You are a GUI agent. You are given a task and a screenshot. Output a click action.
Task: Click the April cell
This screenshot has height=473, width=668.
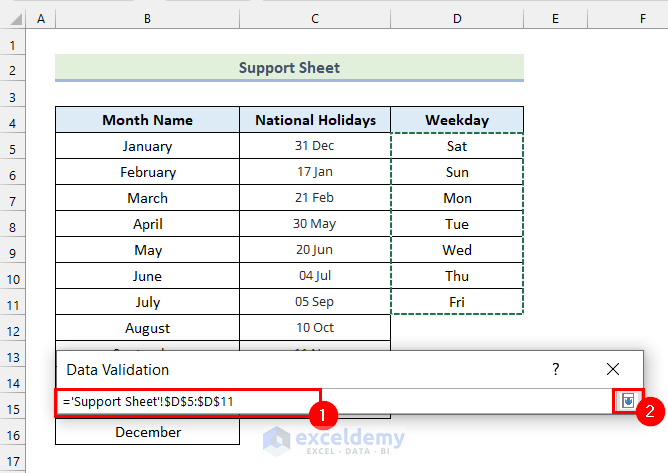[147, 224]
